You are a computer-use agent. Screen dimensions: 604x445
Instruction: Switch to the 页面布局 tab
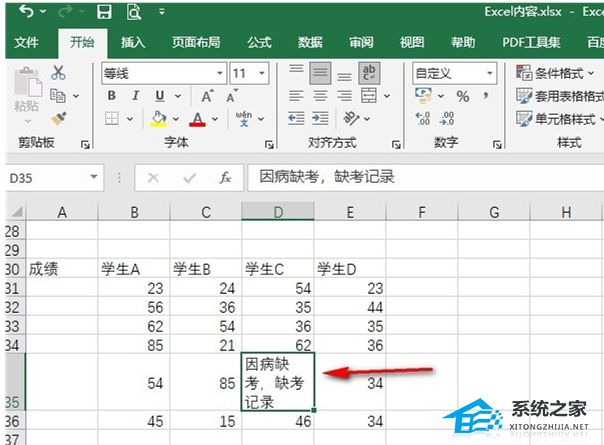pos(196,42)
